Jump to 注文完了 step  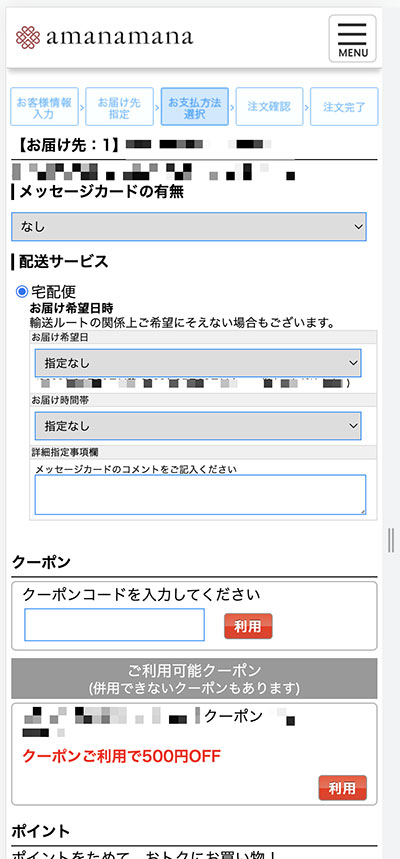point(344,106)
